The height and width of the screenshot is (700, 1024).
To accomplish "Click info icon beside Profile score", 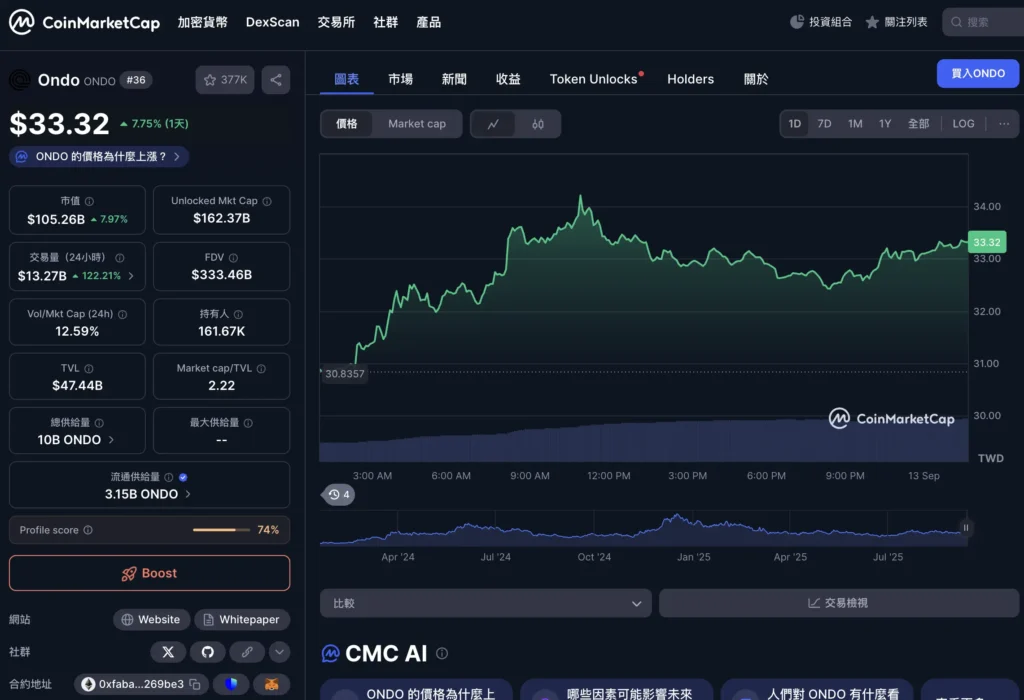I will point(88,530).
